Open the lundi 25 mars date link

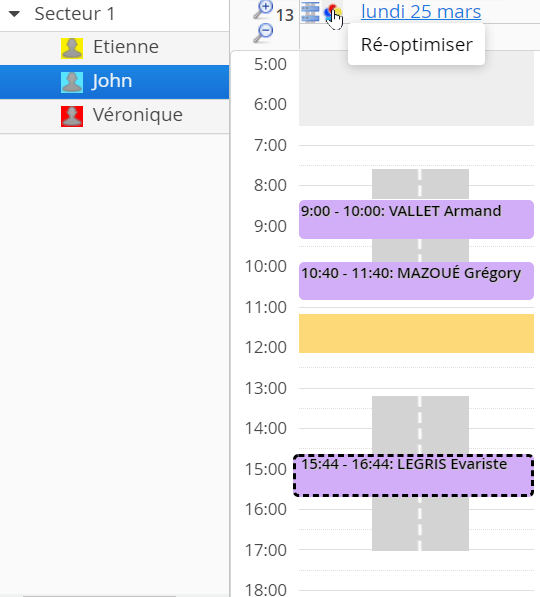click(421, 11)
